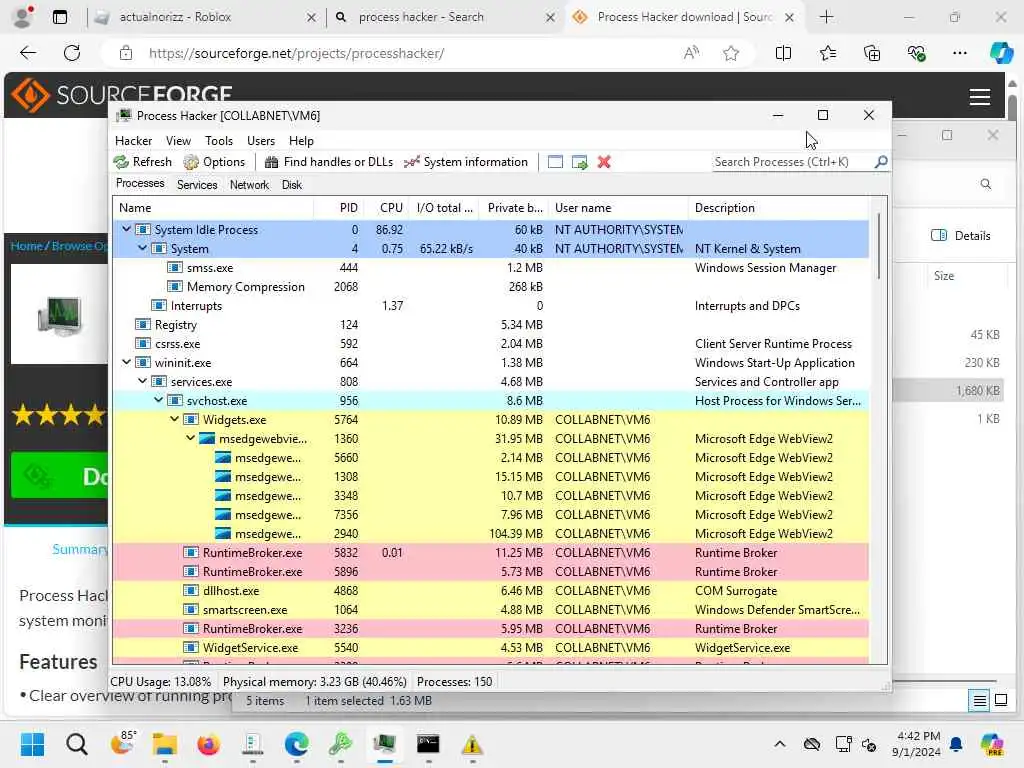The image size is (1024, 768).
Task: Open Find handles or DLLs
Action: click(x=328, y=162)
